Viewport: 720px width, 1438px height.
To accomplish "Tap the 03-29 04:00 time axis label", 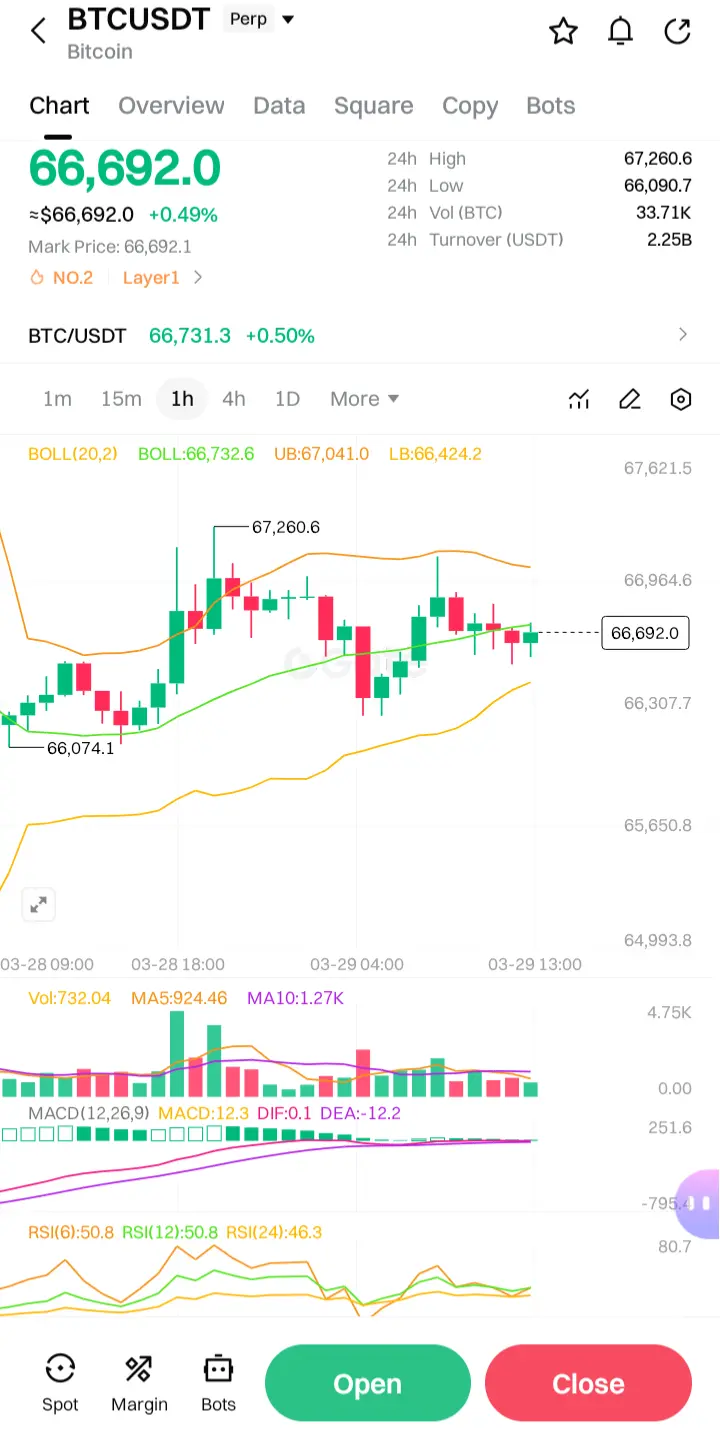I will 357,965.
